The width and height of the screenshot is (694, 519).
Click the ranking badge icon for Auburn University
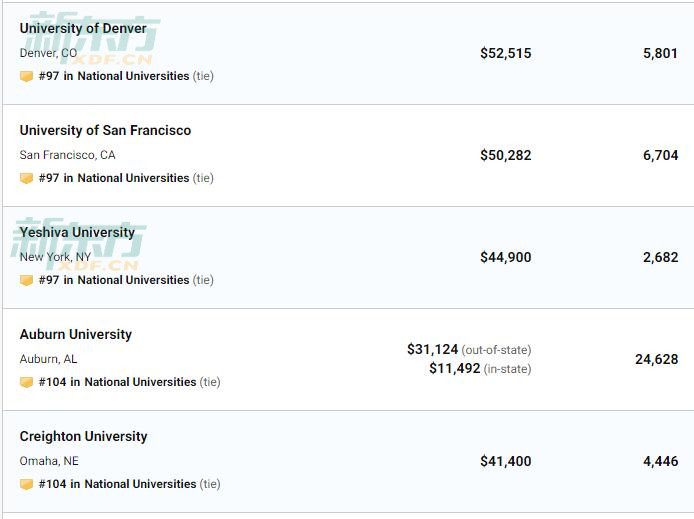(27, 382)
